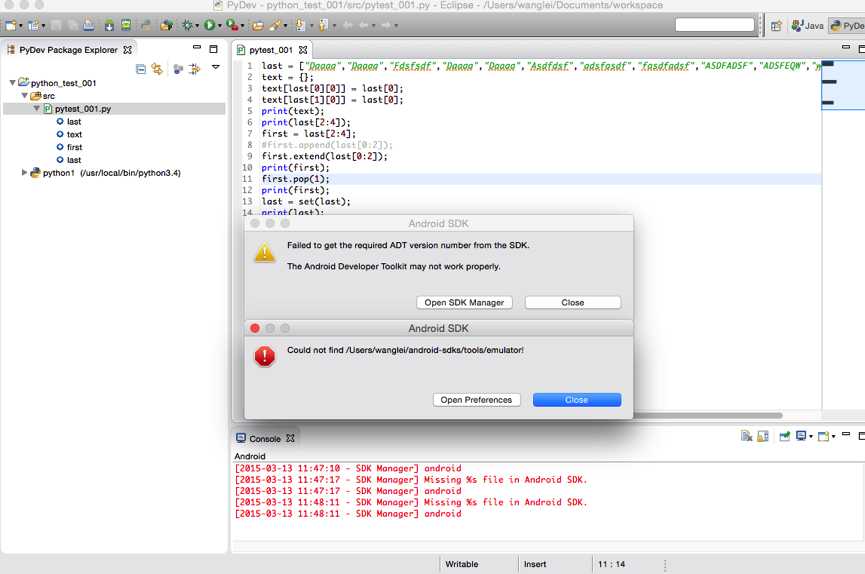The width and height of the screenshot is (865, 574).
Task: Close the pytest_001 editor tab
Action: point(303,50)
